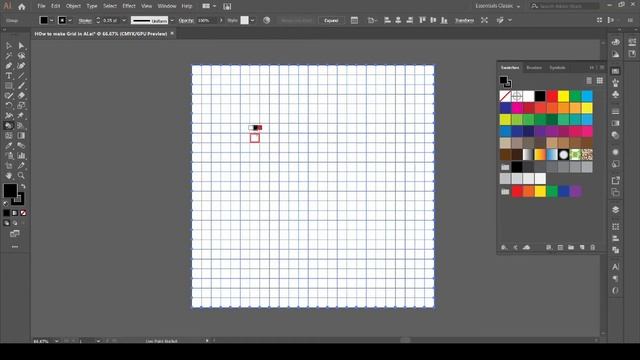
Task: Select the Gradient tool
Action: [21, 136]
